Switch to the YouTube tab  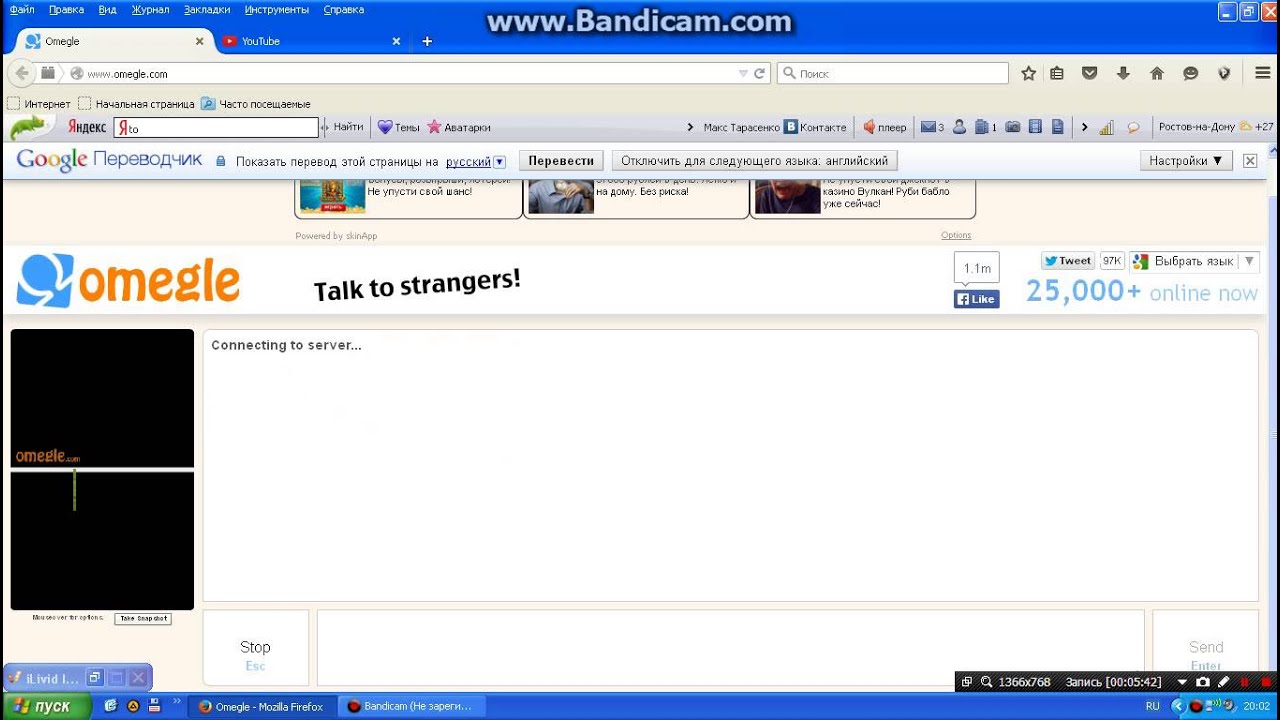click(x=310, y=41)
